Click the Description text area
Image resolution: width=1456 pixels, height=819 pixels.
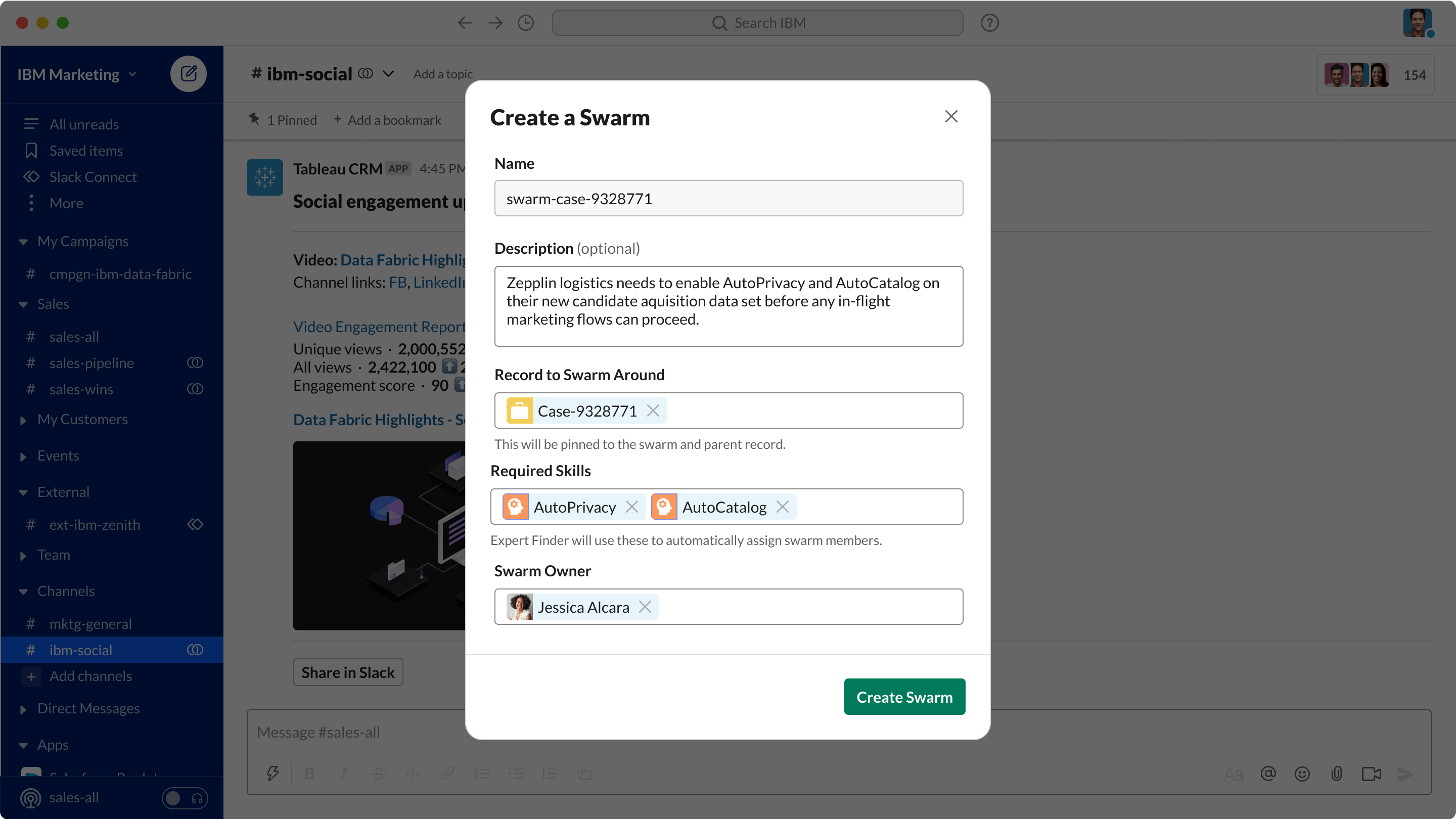[728, 306]
